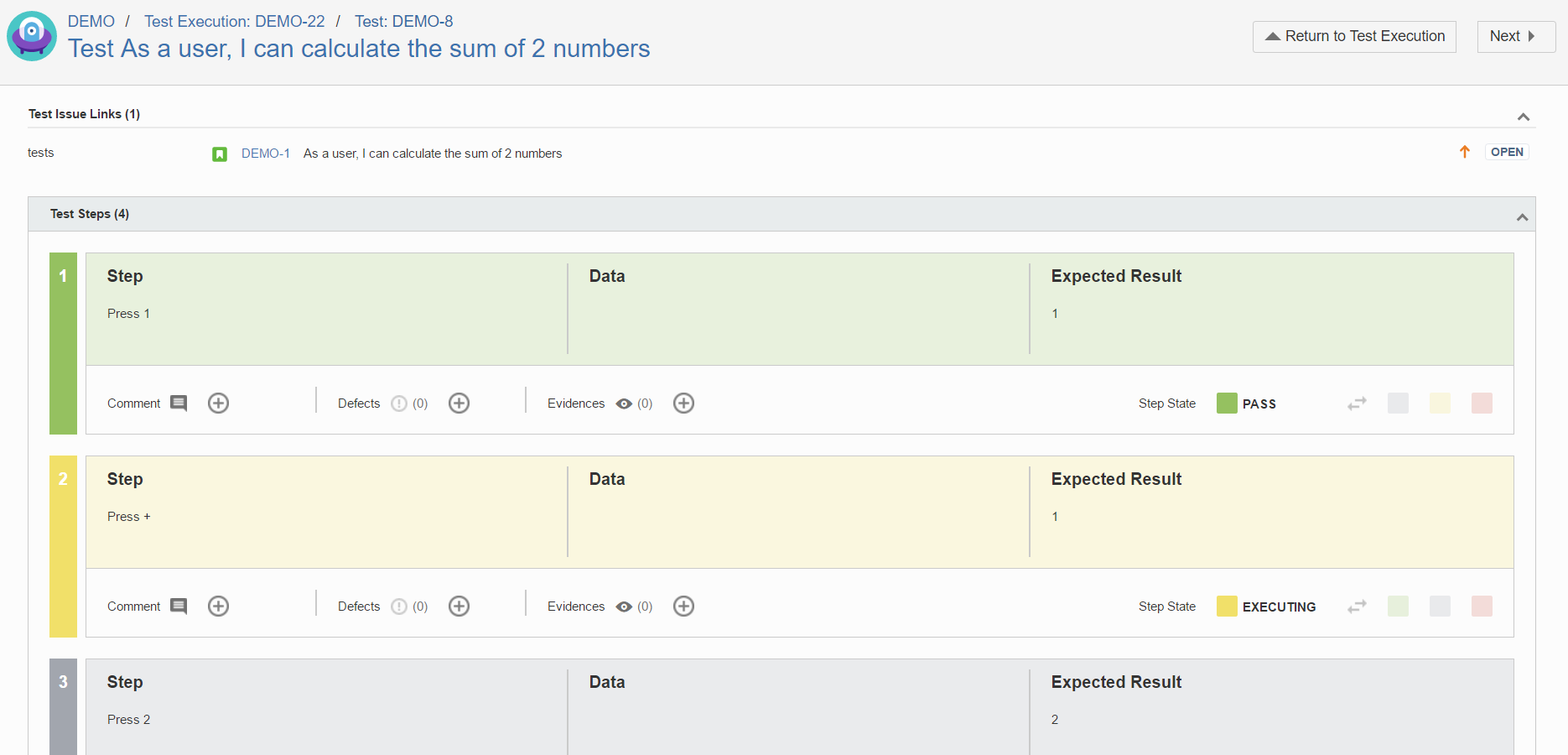Add evidence to step 2
Viewport: 1568px width, 755px height.
click(683, 607)
